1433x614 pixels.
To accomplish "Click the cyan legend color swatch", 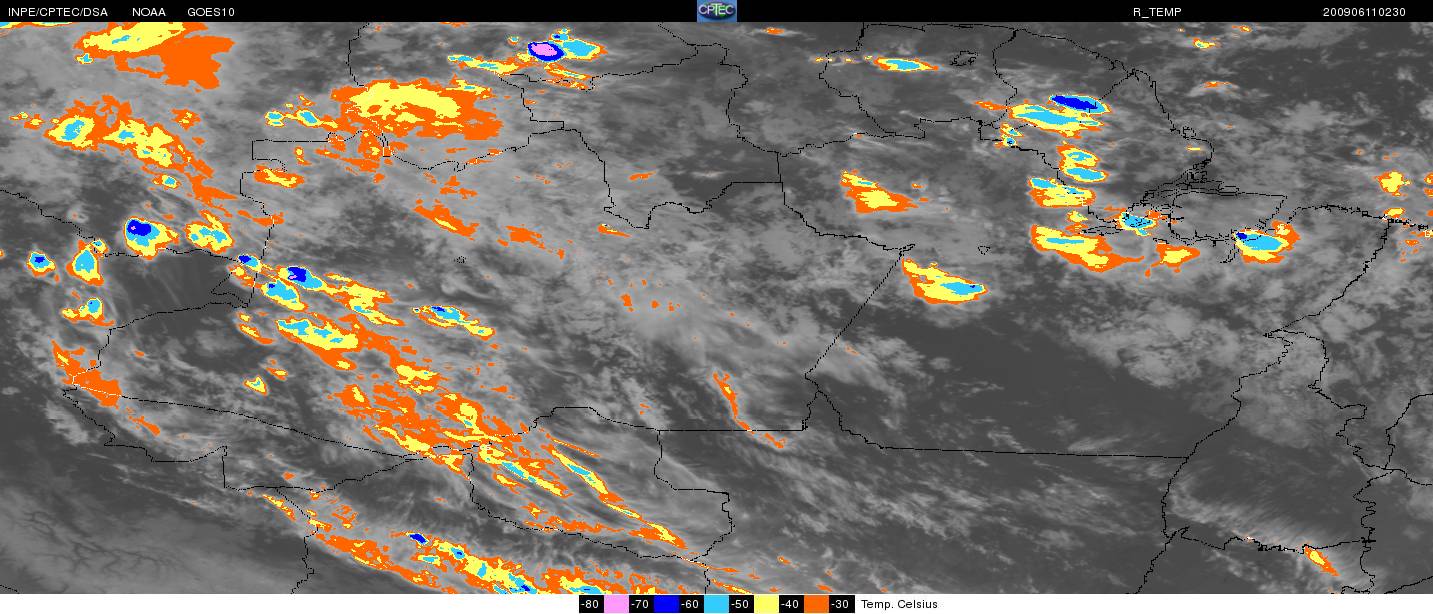I will coord(716,604).
